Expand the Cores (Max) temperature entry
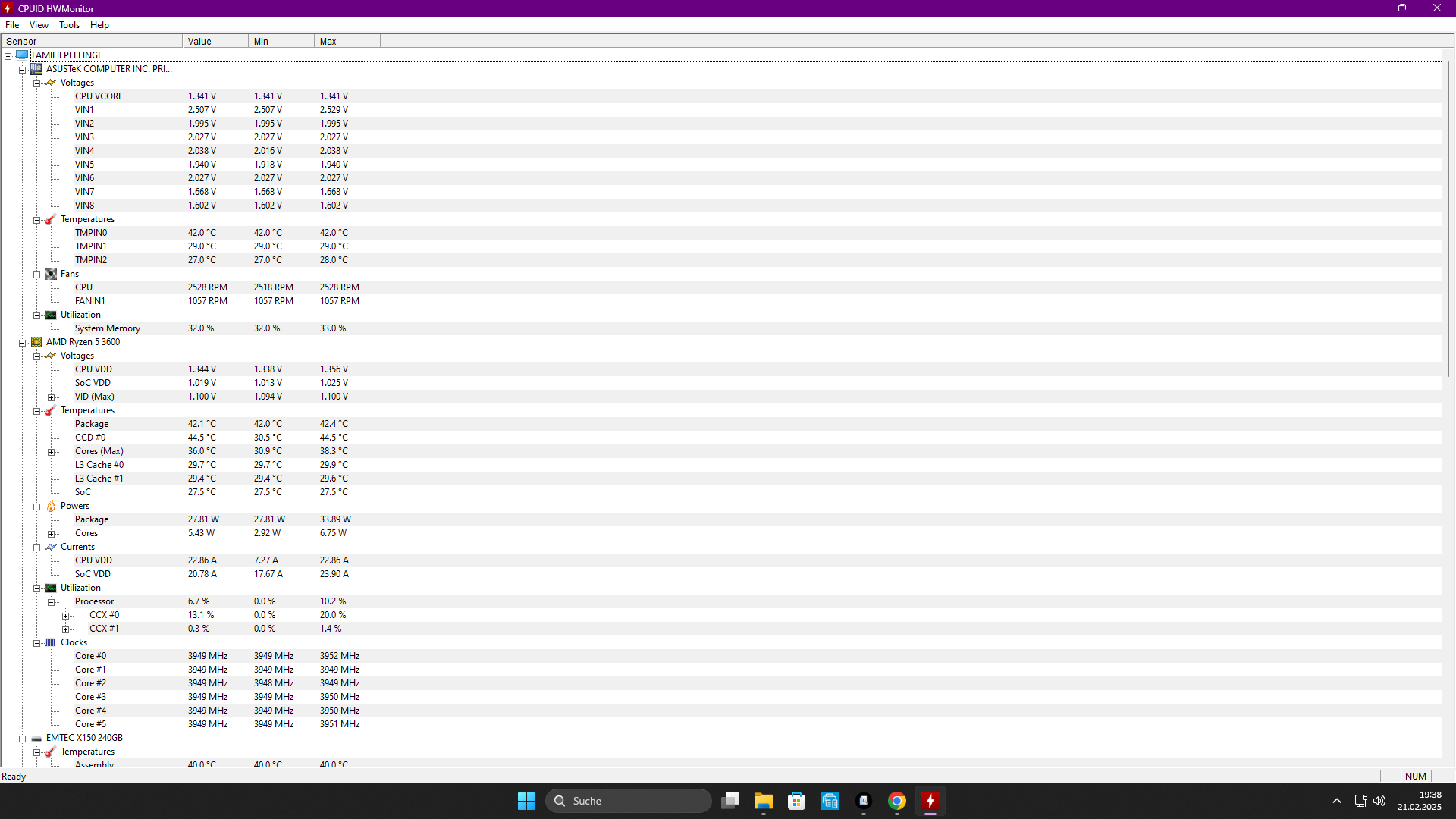Image resolution: width=1456 pixels, height=819 pixels. tap(52, 452)
